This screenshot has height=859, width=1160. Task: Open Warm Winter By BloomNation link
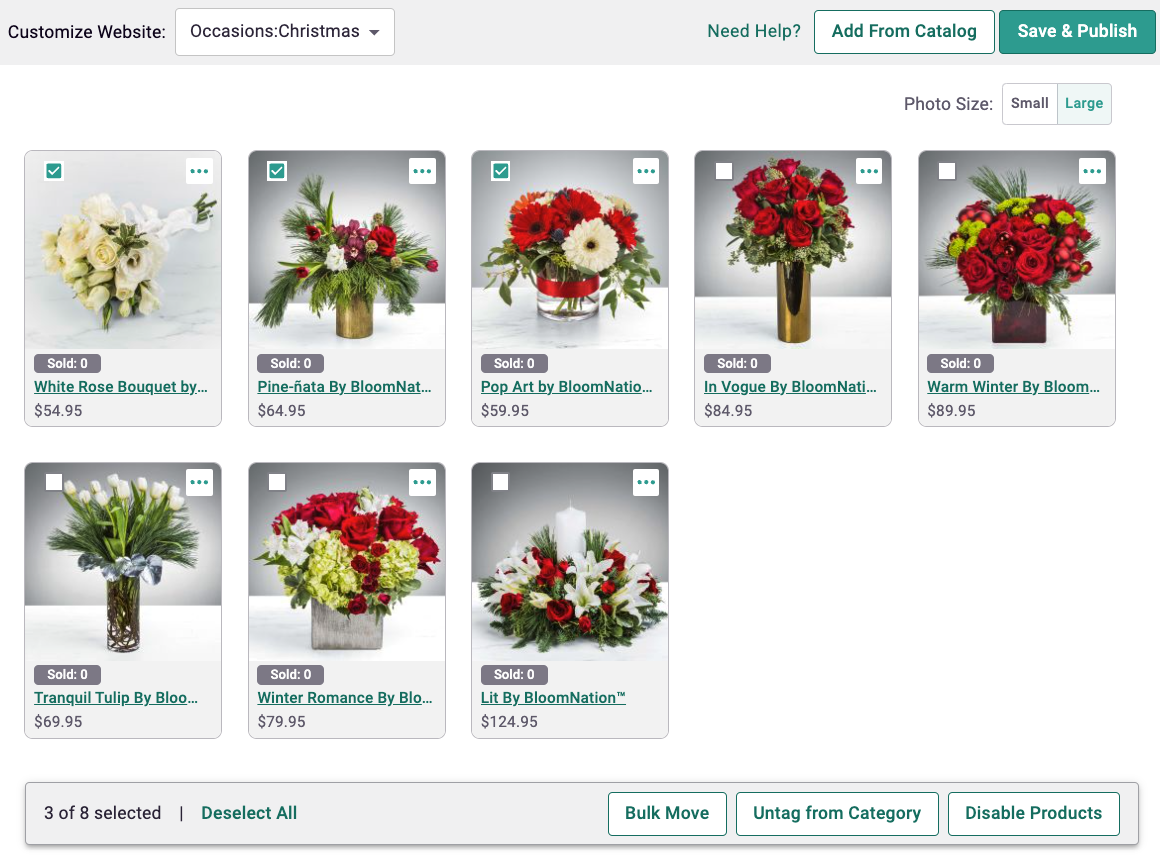pos(1014,387)
